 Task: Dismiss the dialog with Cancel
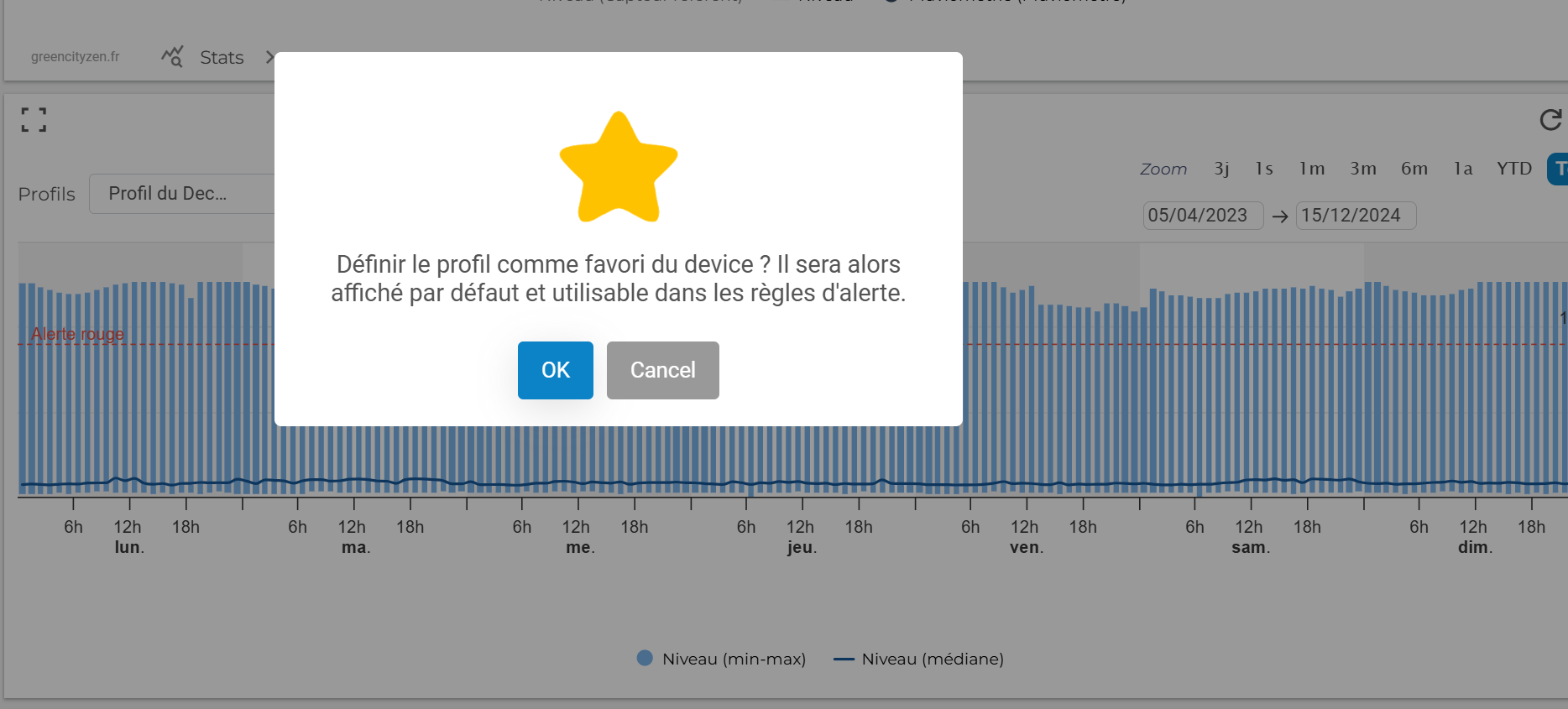[x=662, y=370]
